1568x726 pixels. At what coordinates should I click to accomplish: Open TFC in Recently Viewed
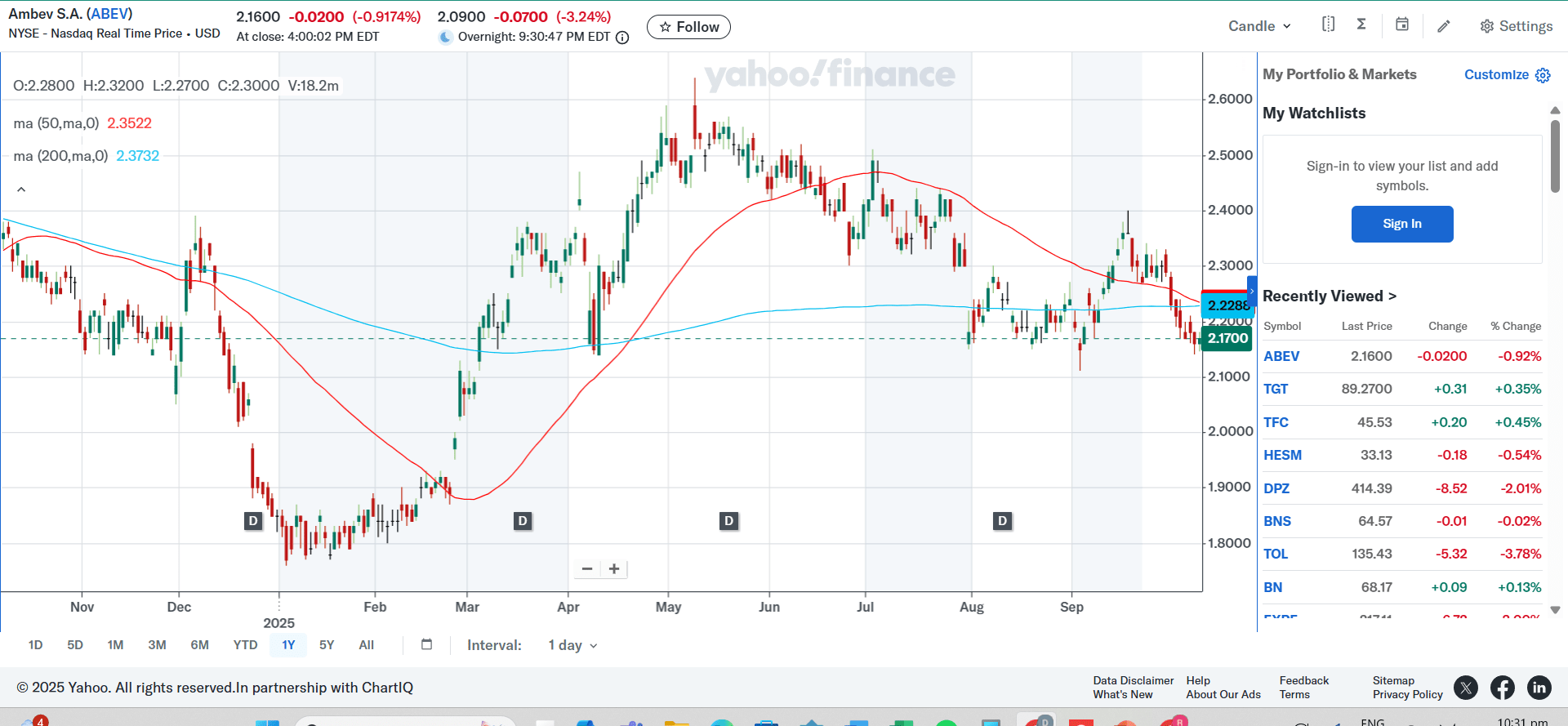(1276, 422)
